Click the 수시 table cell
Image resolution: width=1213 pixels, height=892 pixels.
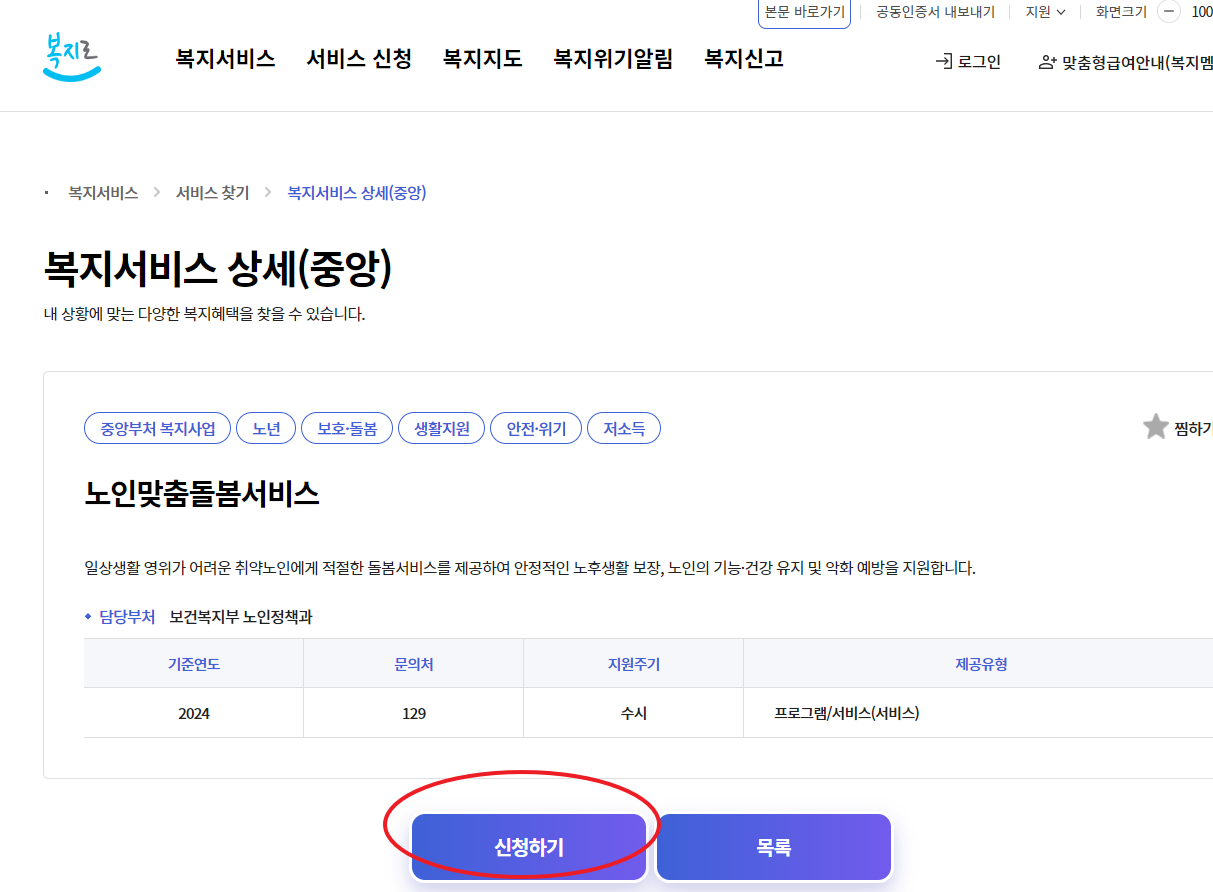click(x=634, y=713)
